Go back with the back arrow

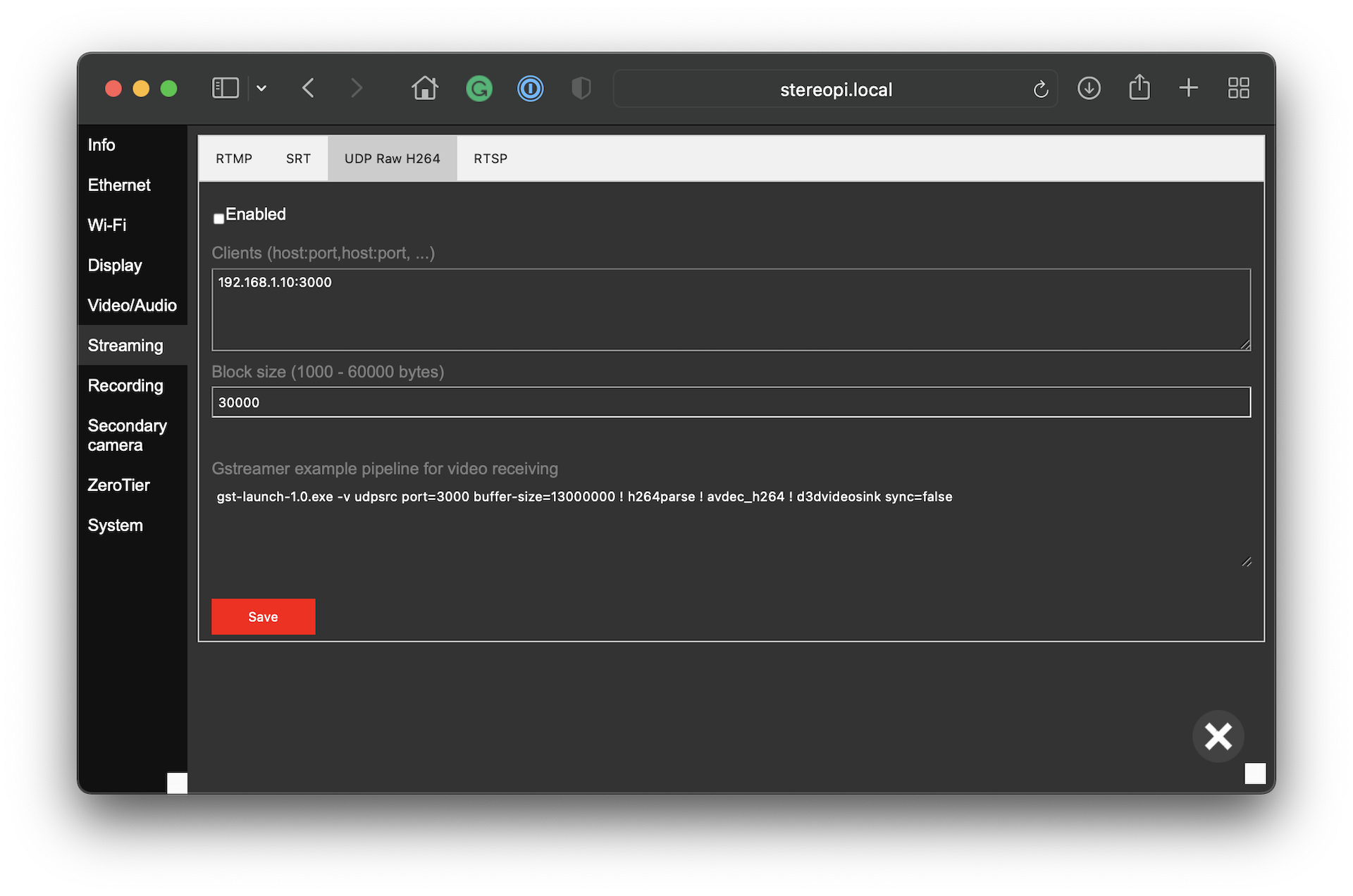[308, 88]
